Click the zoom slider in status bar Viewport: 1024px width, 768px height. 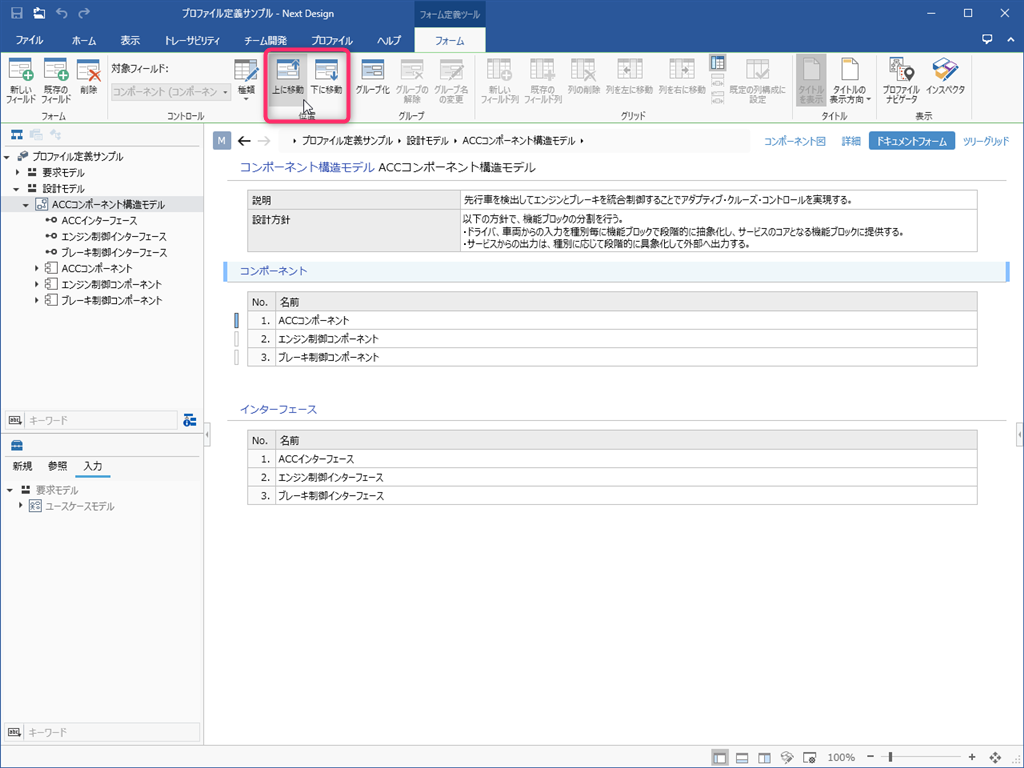pos(890,757)
